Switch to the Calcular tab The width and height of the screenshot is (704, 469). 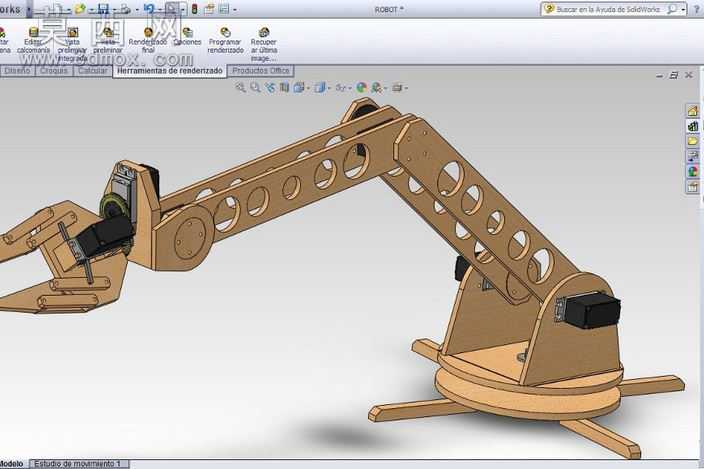pyautogui.click(x=92, y=71)
